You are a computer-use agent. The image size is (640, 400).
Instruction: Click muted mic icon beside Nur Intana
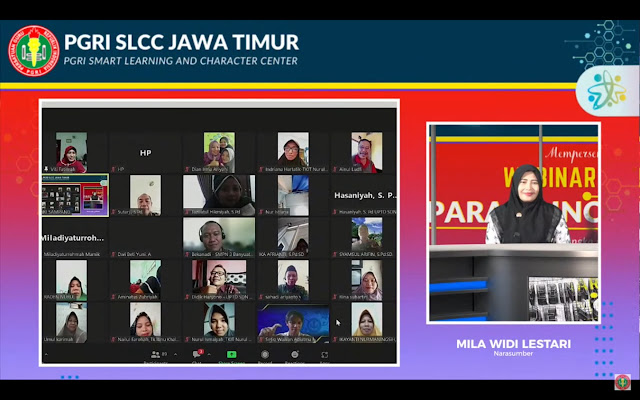tap(261, 212)
